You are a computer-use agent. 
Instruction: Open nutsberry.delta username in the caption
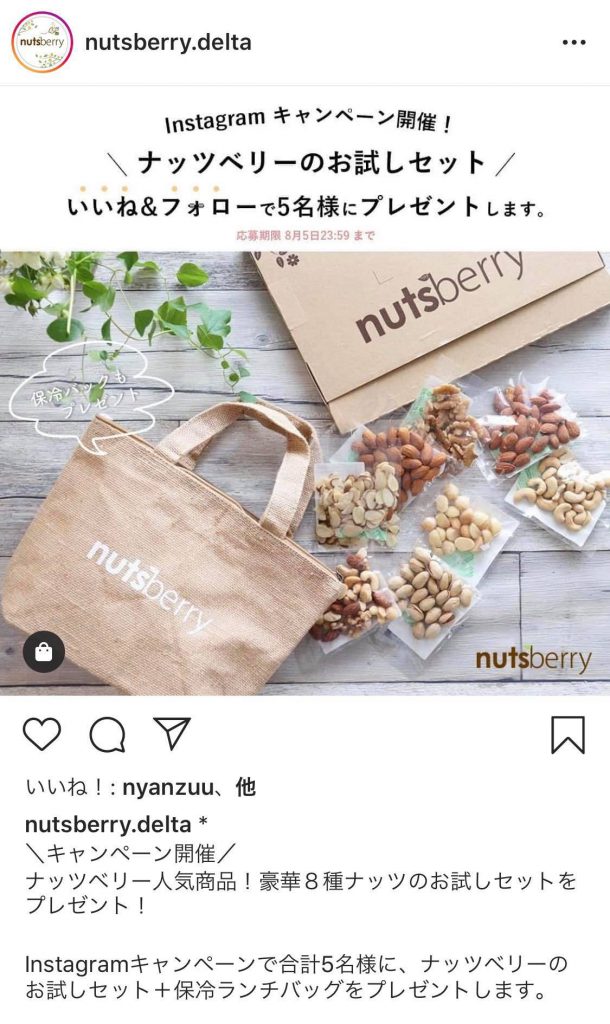(108, 824)
